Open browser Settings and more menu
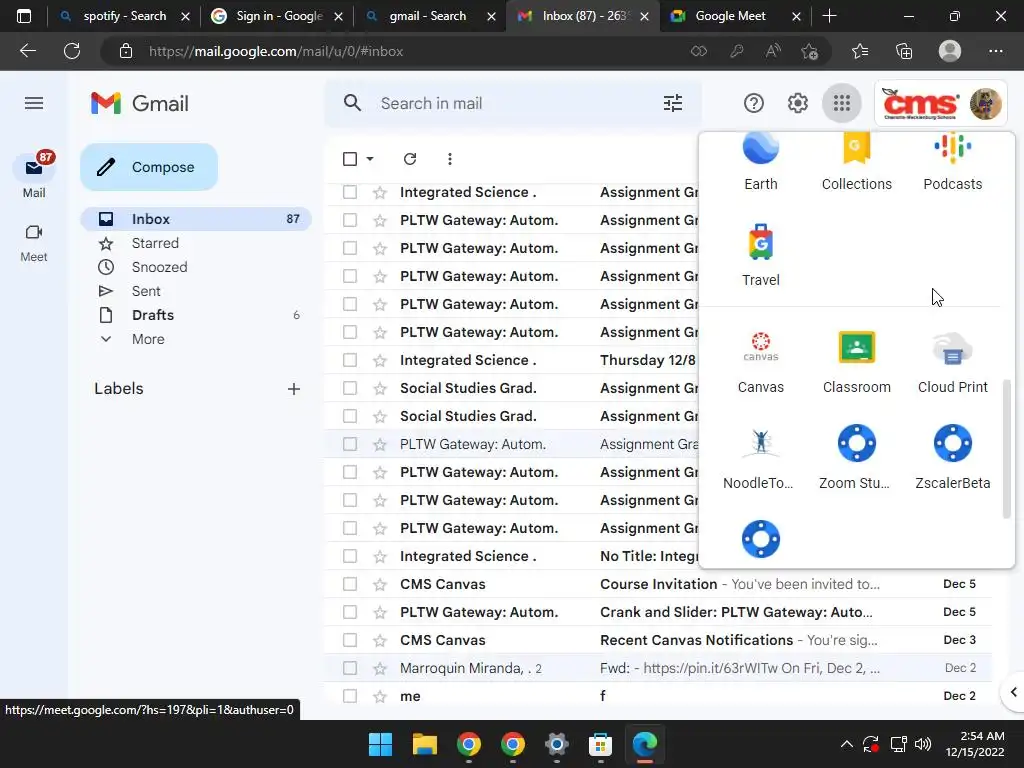1024x768 pixels. tap(995, 51)
